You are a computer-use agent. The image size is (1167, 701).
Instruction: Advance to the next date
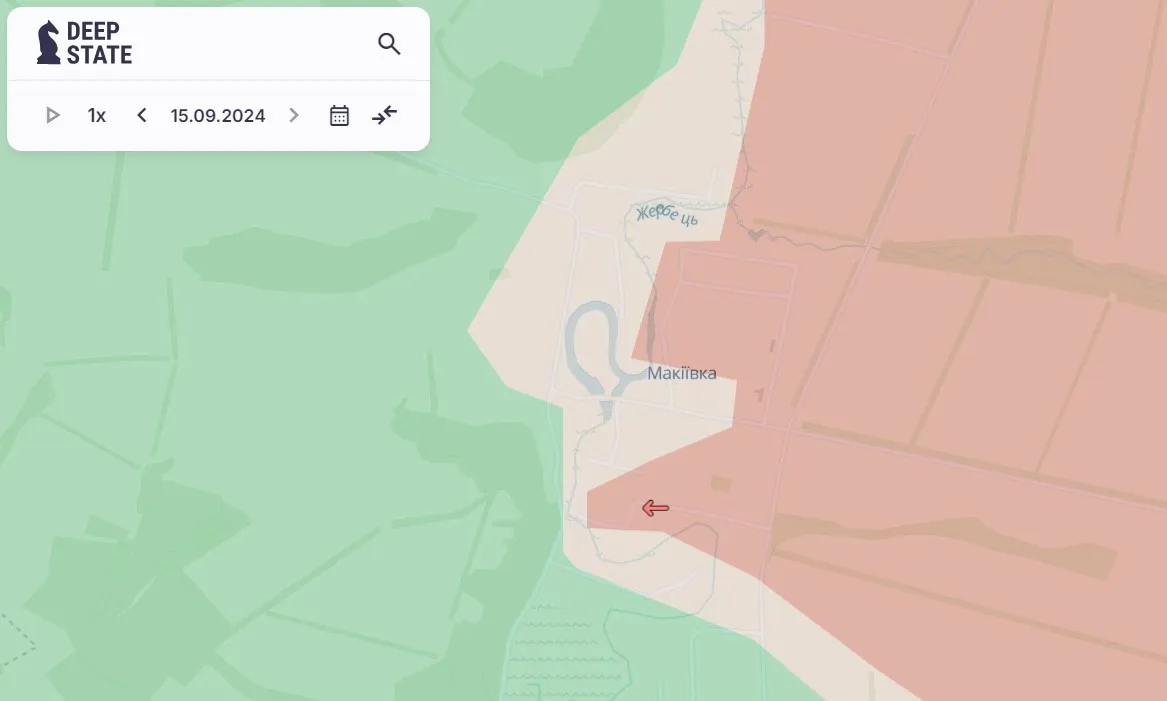[294, 116]
